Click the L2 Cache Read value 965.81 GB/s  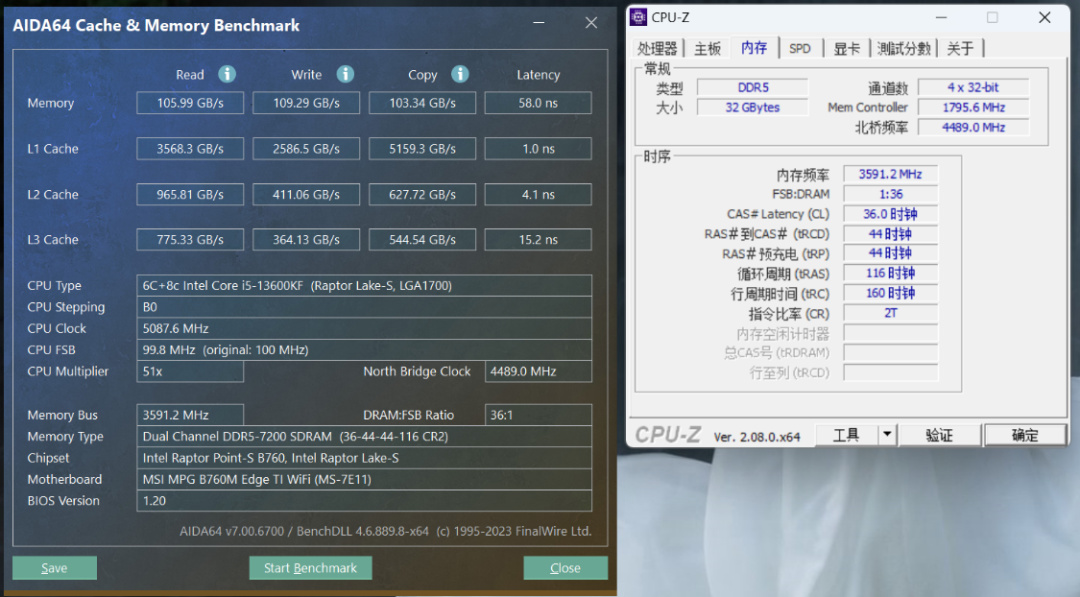tap(190, 194)
